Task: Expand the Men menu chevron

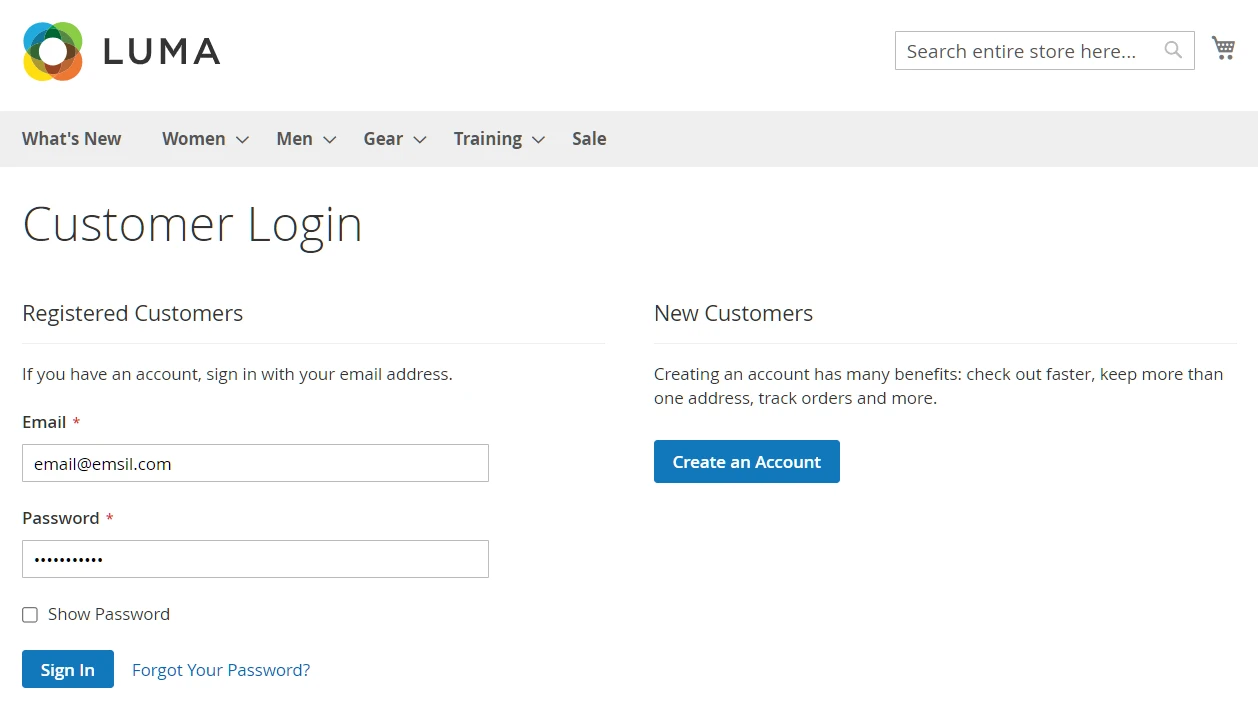Action: coord(330,140)
